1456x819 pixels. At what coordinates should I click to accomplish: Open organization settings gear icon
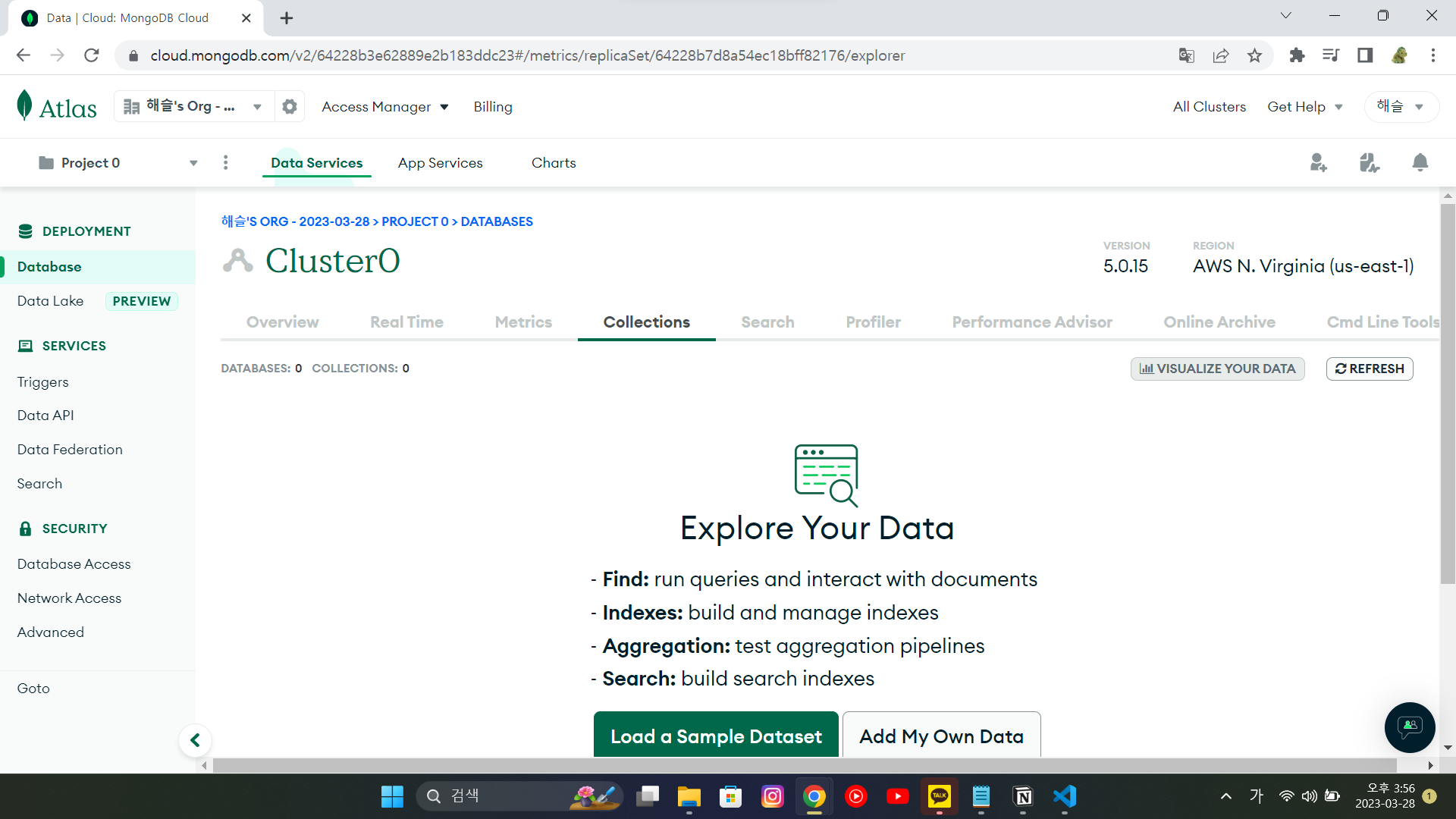(289, 107)
